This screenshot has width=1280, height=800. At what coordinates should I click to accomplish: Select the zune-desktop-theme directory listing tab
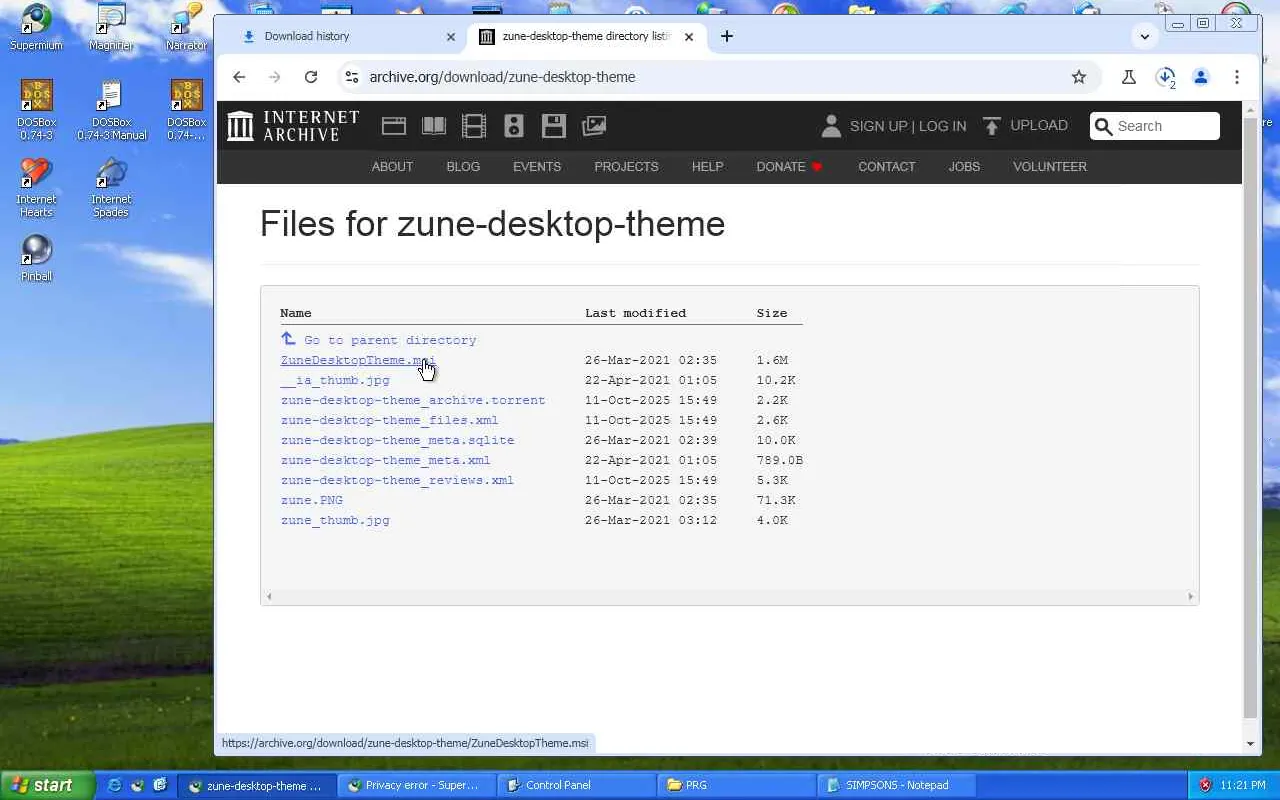(x=585, y=37)
